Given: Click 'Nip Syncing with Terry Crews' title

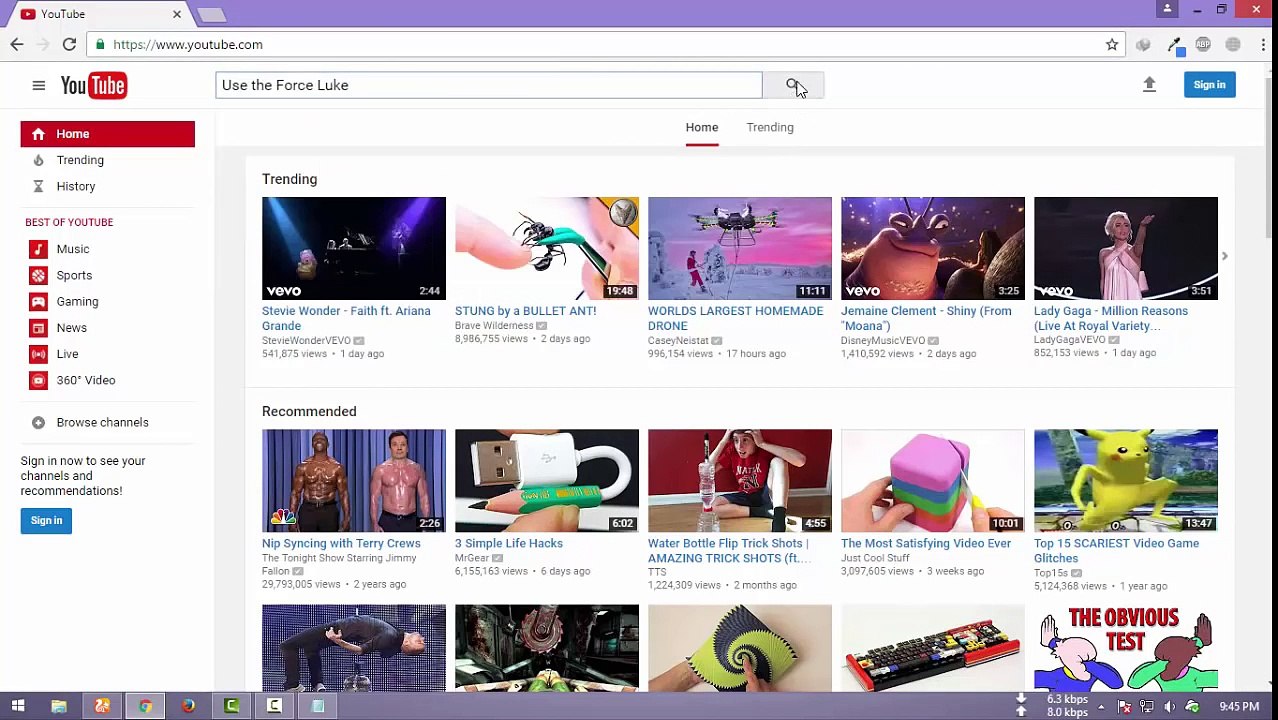Looking at the screenshot, I should pyautogui.click(x=341, y=543).
